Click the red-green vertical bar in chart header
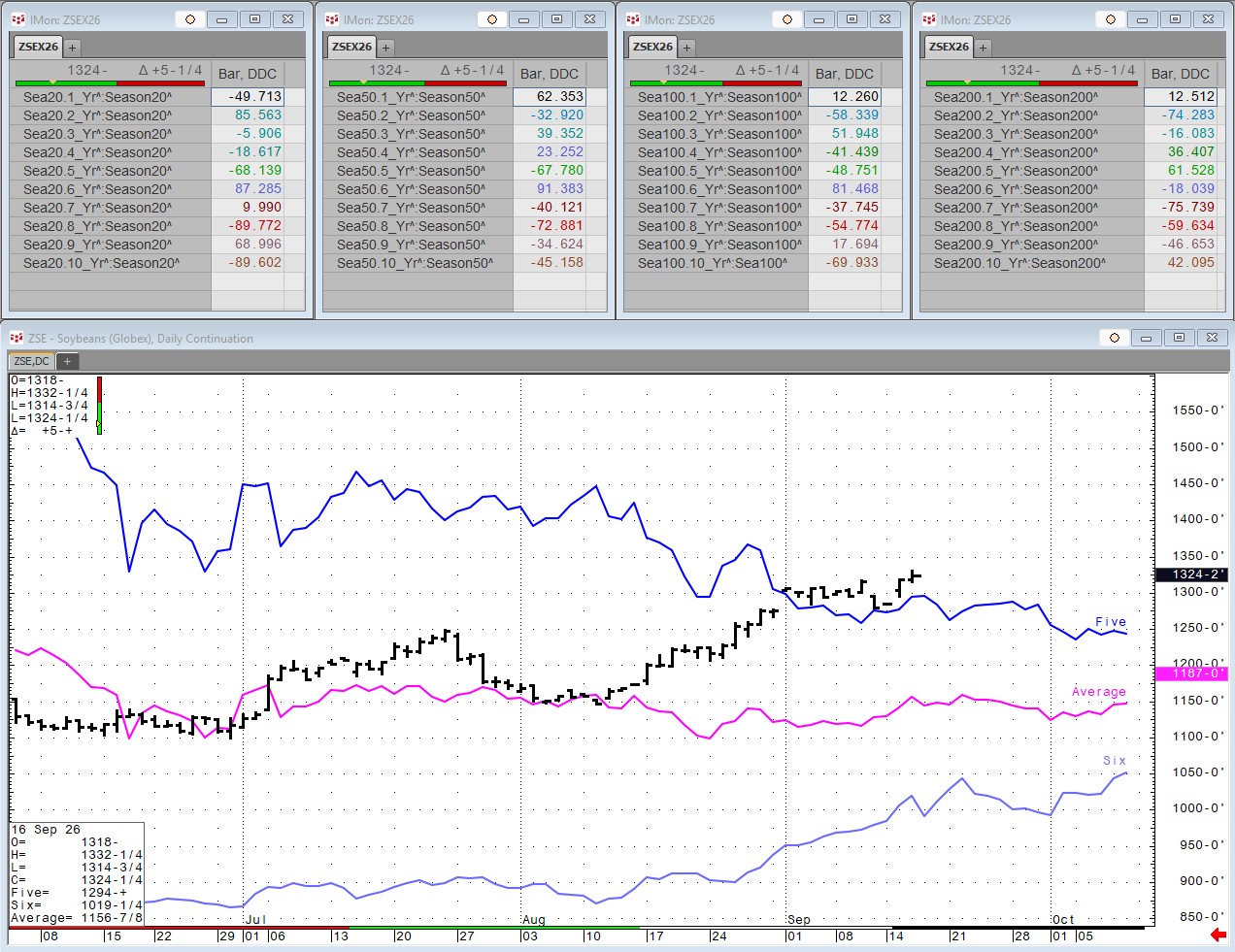This screenshot has width=1235, height=952. [x=99, y=405]
